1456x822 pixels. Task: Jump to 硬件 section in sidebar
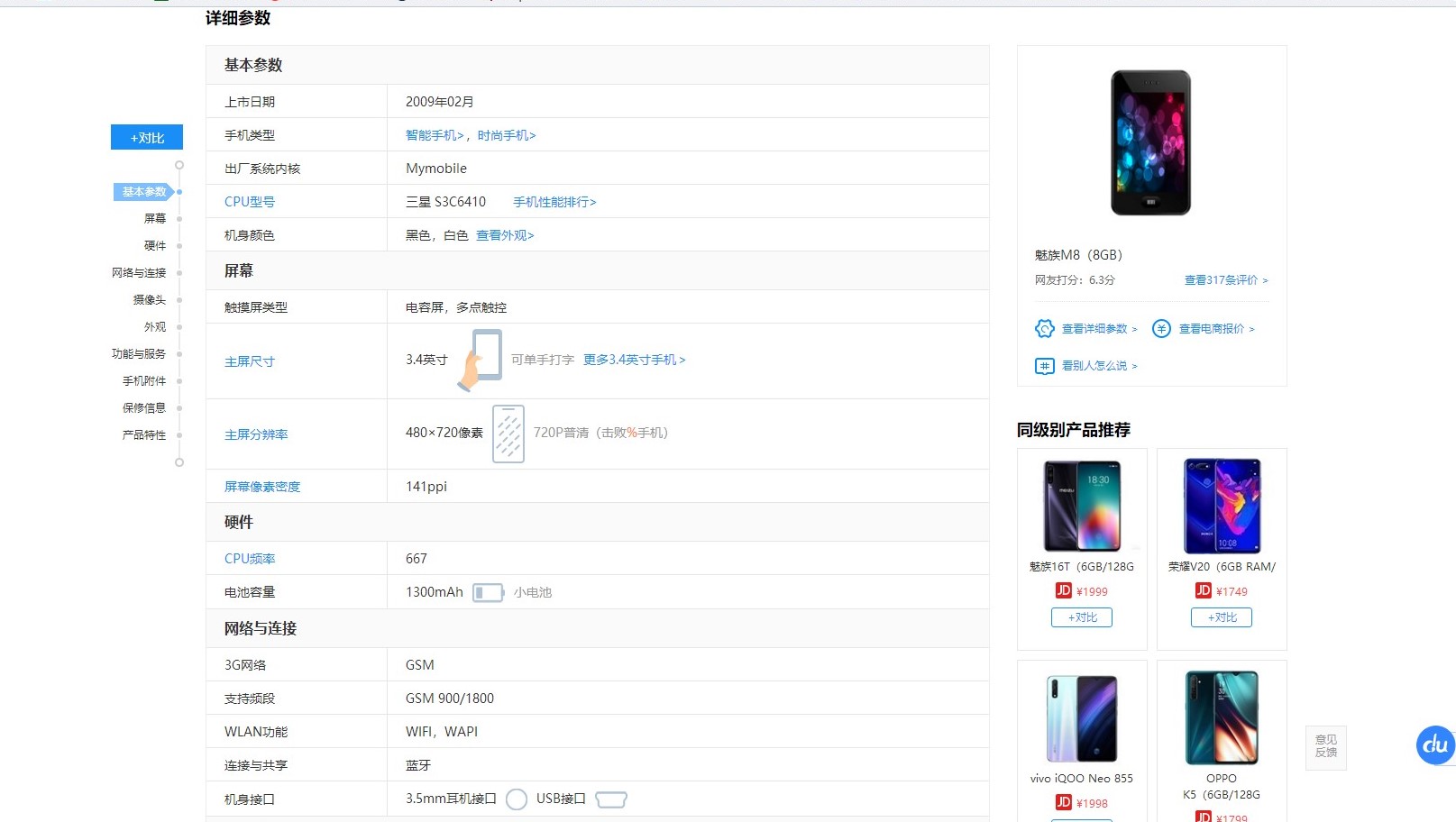(155, 246)
